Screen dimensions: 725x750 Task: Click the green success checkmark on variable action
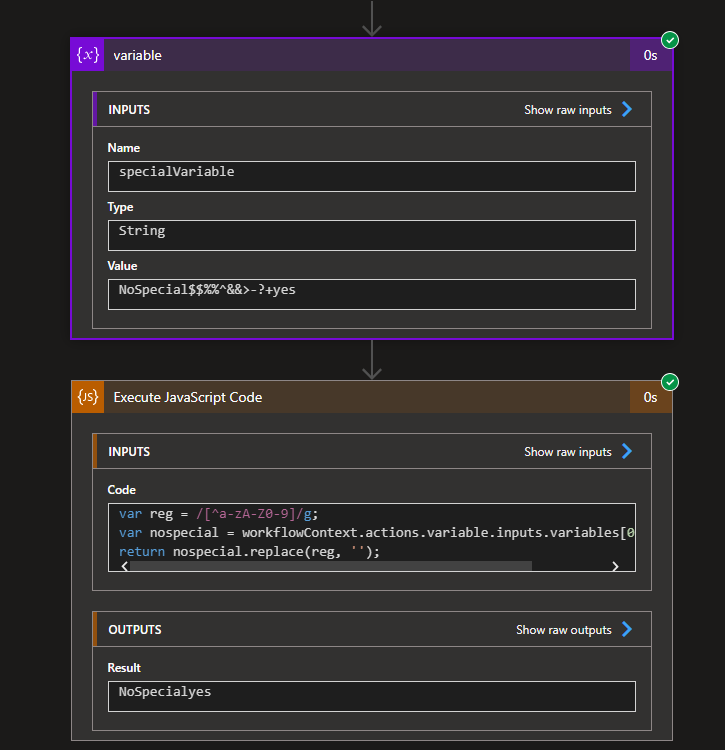coord(670,40)
